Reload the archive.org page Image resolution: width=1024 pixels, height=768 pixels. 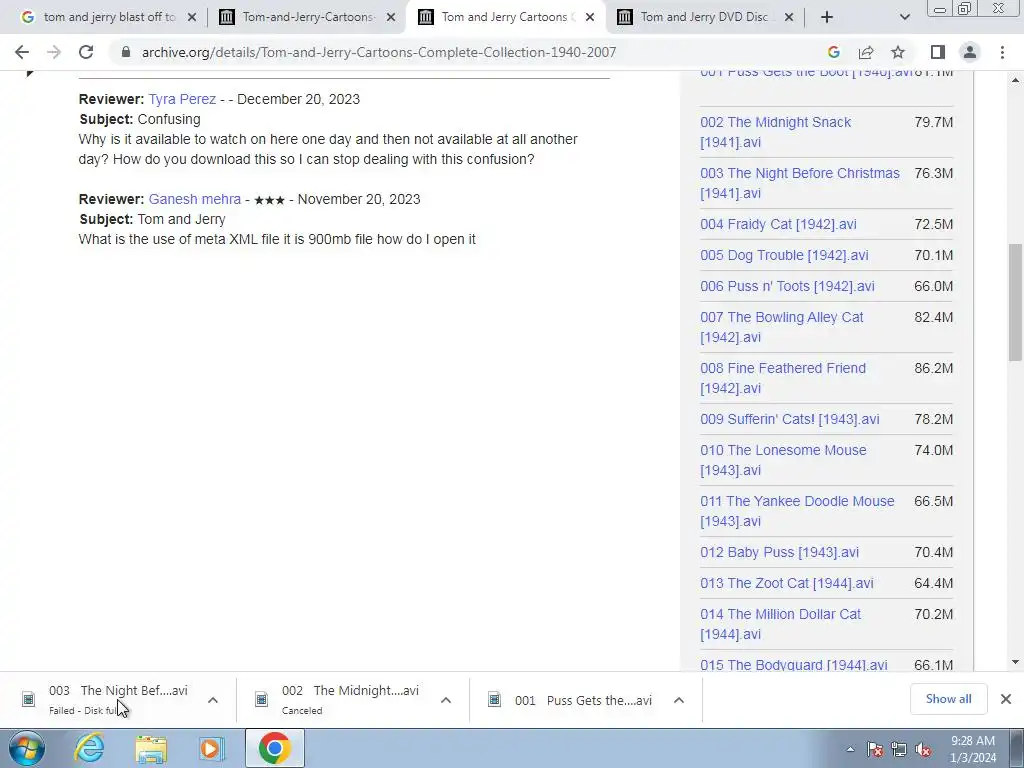tap(86, 52)
